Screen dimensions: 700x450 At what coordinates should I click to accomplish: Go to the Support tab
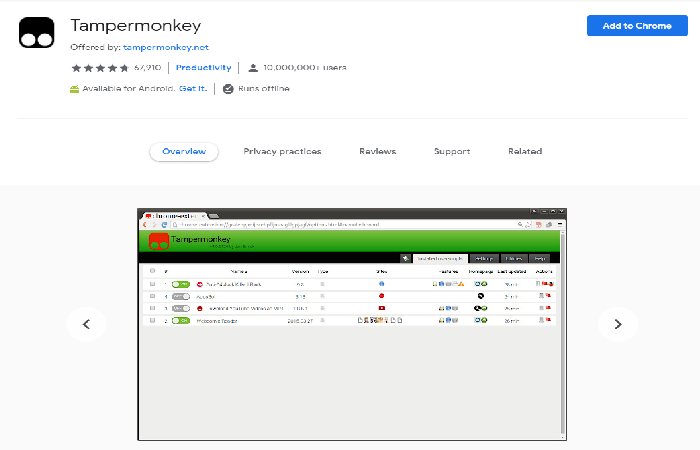[452, 151]
